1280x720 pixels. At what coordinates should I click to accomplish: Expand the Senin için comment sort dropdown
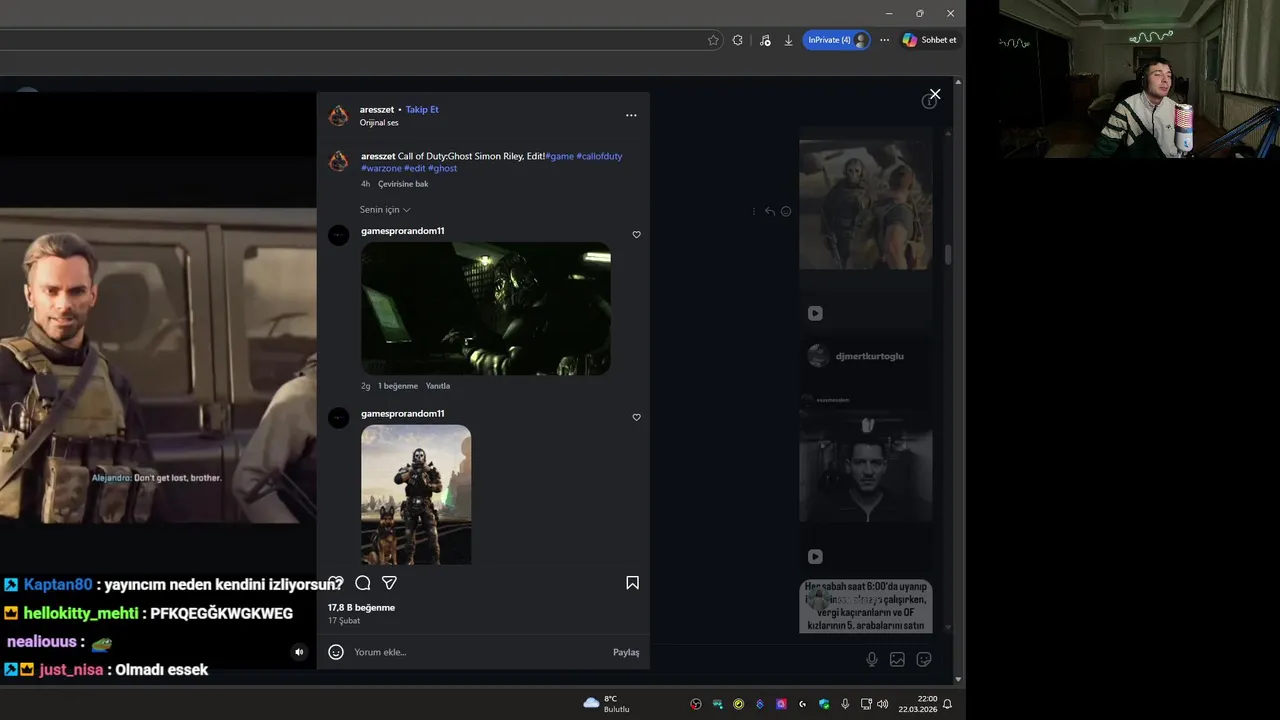[385, 210]
